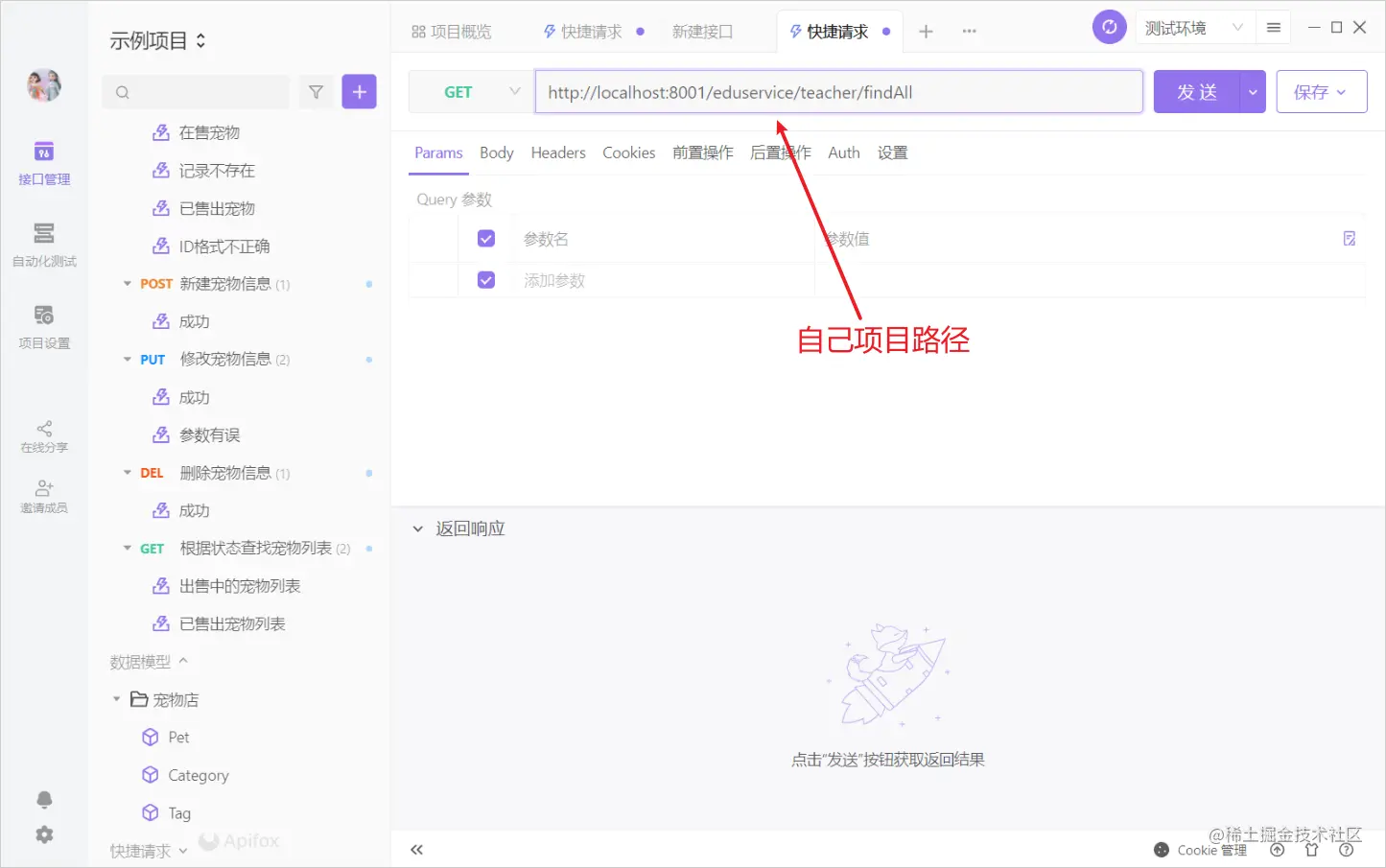Click the environment sync refresh icon
The width and height of the screenshot is (1386, 868).
1110,27
